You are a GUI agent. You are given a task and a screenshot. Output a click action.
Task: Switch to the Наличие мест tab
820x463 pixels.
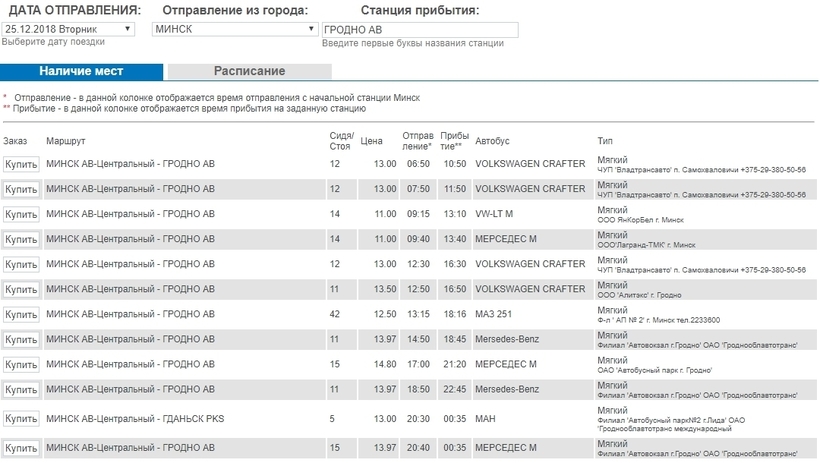click(81, 71)
